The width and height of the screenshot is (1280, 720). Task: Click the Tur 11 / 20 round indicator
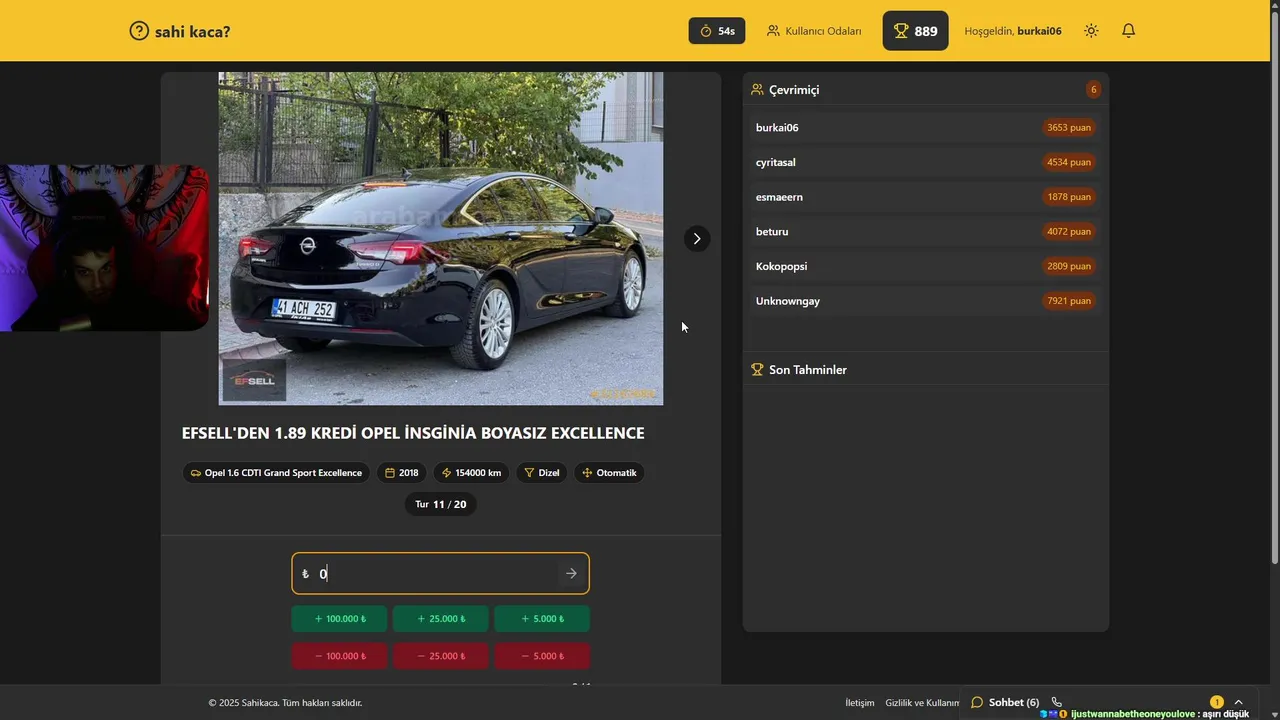tap(441, 504)
